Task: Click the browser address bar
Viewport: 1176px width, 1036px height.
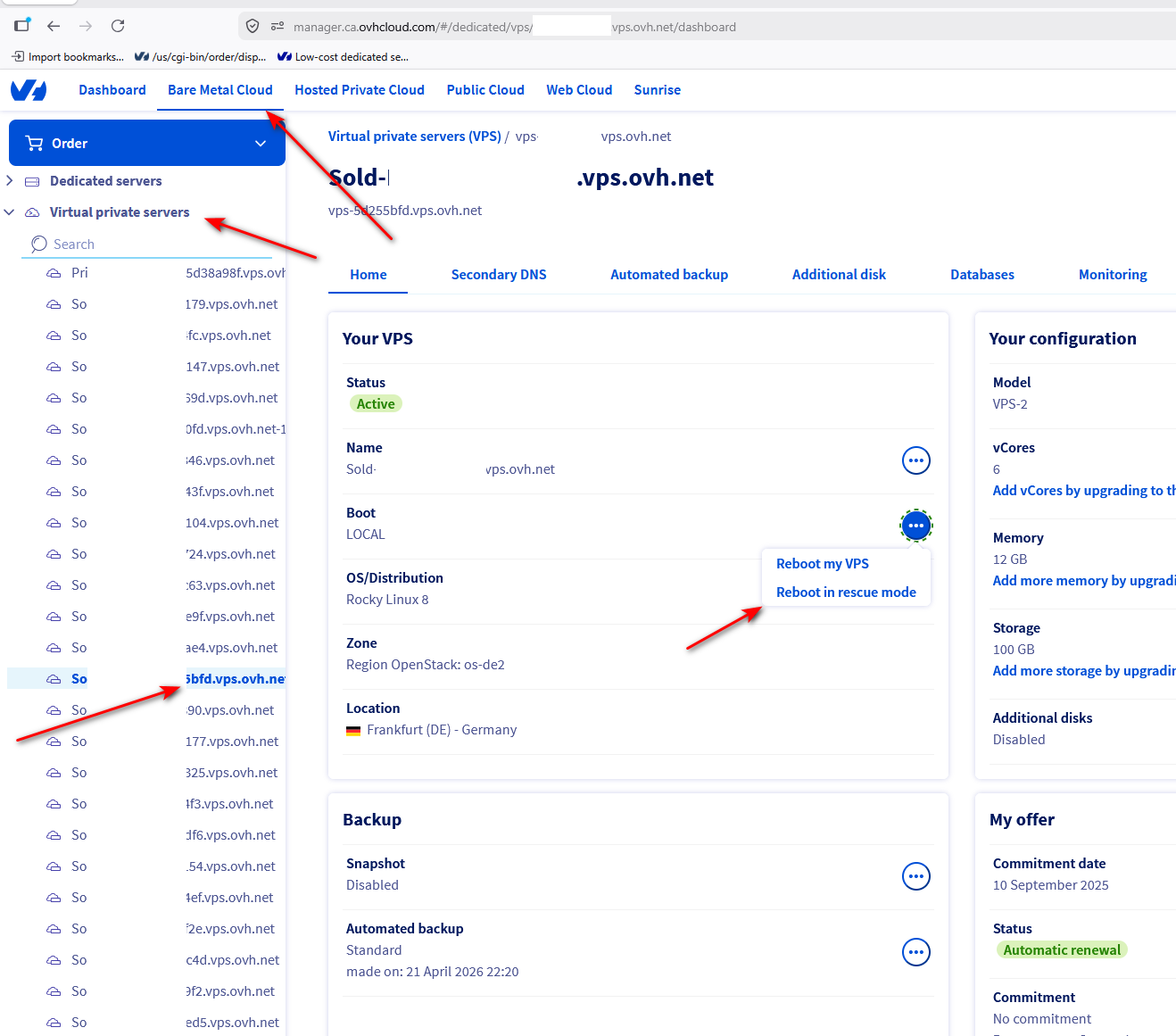Action: 705,27
